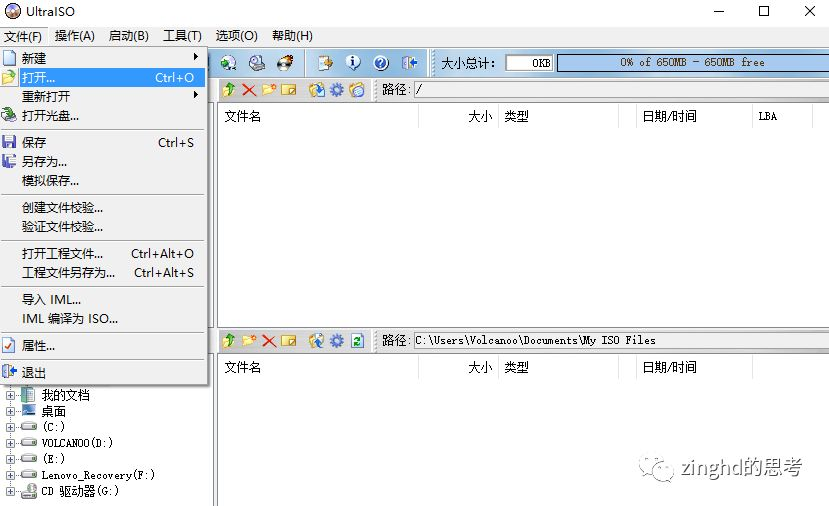Go up one level in local pane
The width and height of the screenshot is (829, 506).
229,341
